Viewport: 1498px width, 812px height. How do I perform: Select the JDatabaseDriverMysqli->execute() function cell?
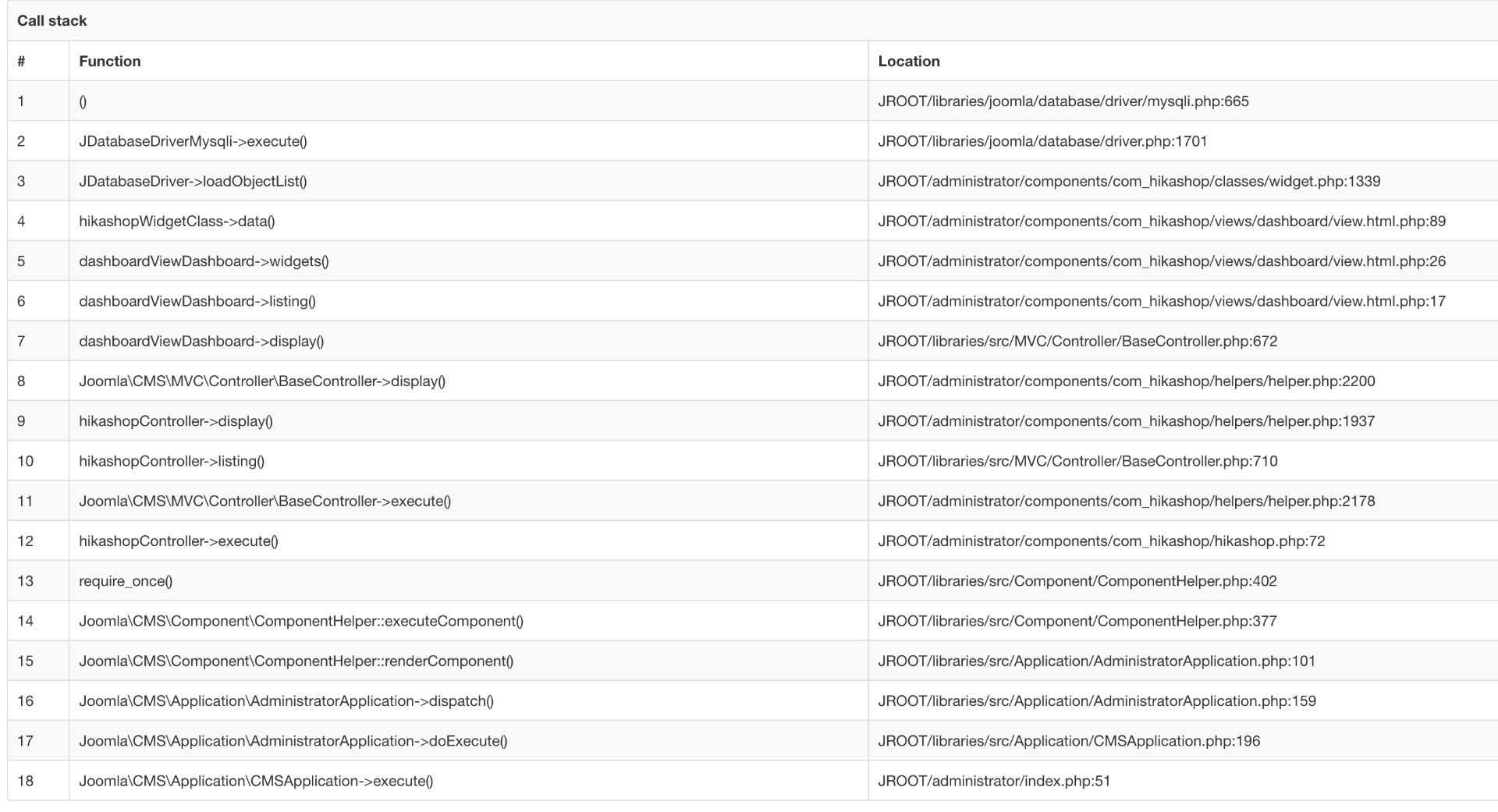tap(193, 141)
